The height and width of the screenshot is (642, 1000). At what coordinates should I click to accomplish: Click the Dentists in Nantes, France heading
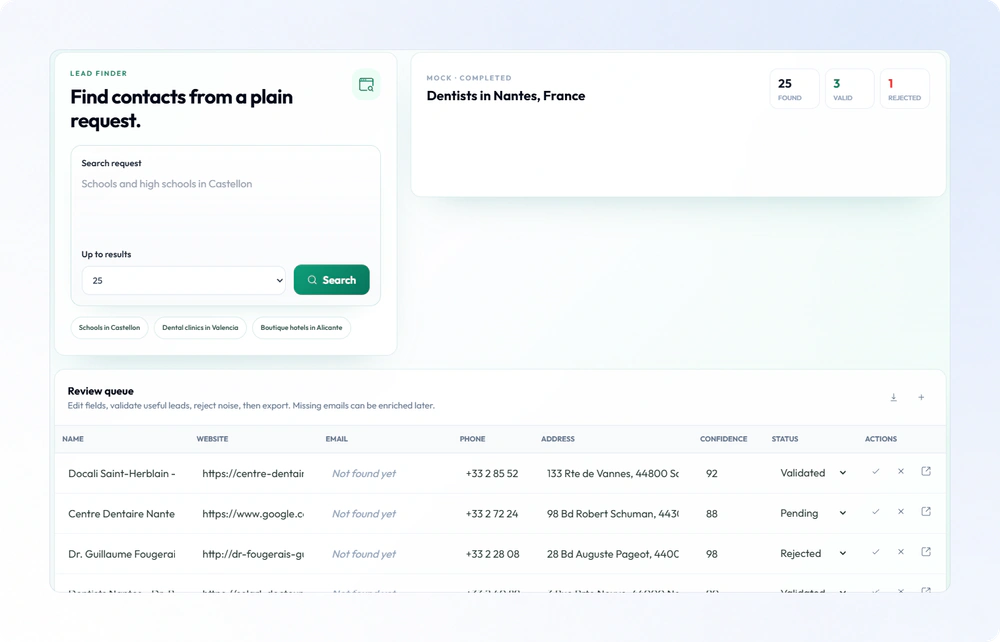click(506, 96)
